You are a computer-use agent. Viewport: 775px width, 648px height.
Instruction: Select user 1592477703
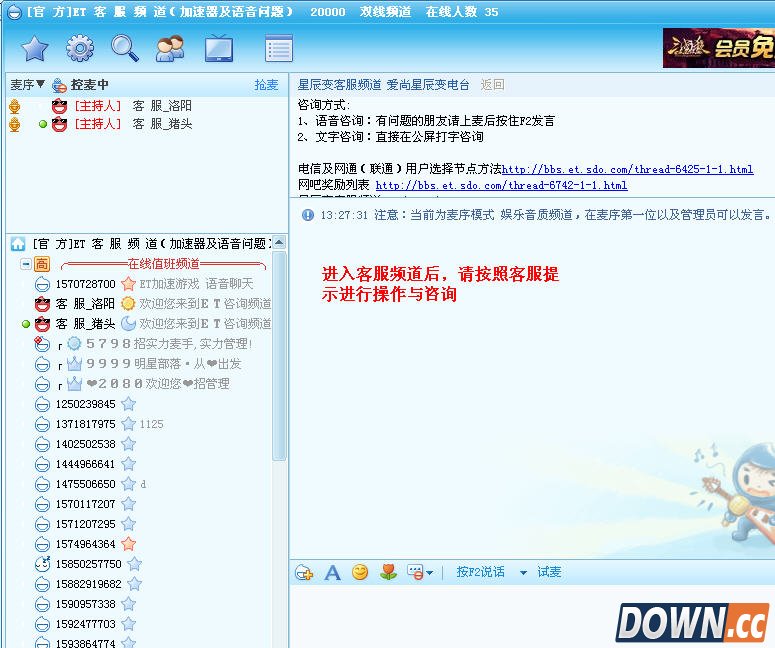pos(85,624)
